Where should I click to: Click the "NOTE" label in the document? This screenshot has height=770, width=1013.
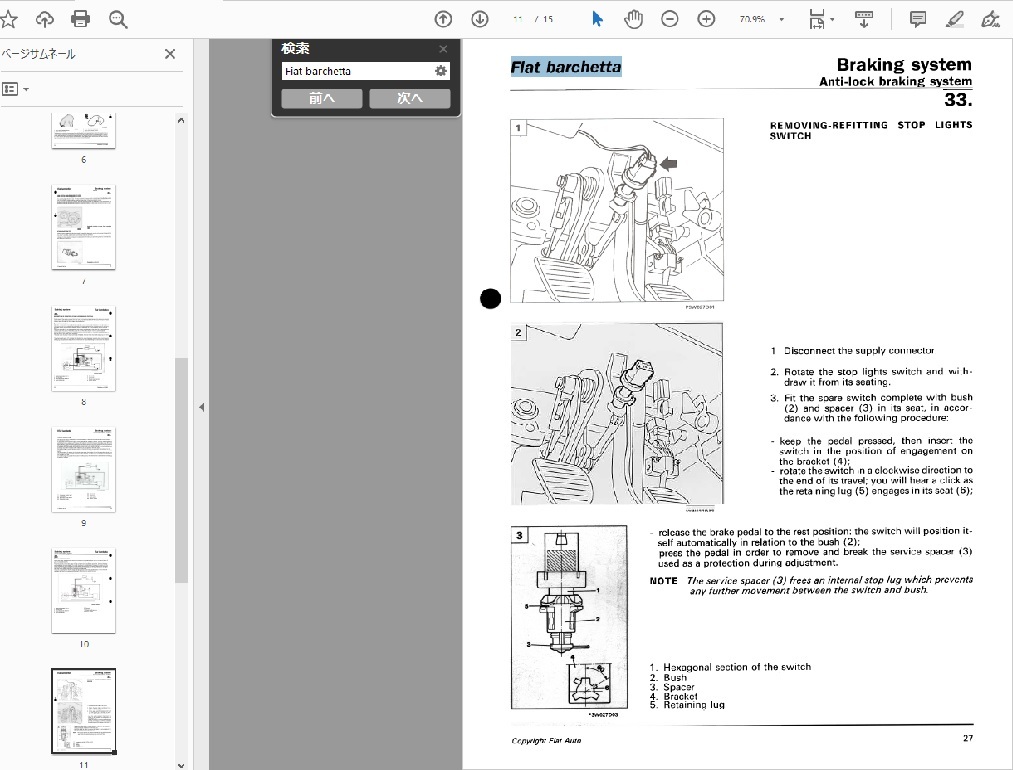coord(663,581)
